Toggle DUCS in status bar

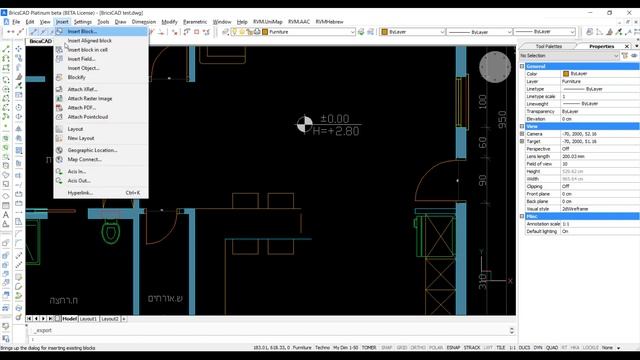tap(524, 348)
